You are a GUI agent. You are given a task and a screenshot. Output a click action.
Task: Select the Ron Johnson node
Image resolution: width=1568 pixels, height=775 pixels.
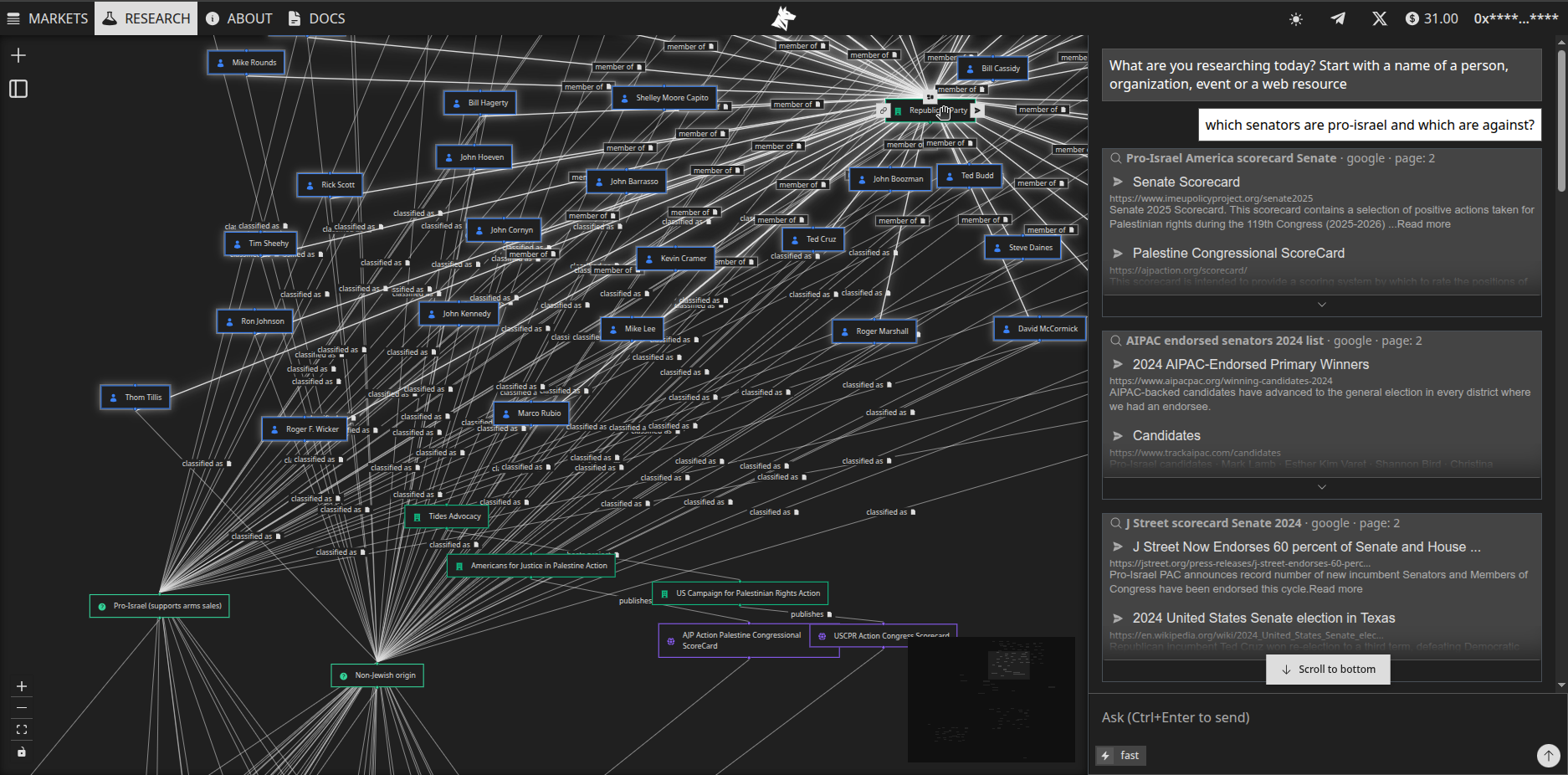pyautogui.click(x=254, y=321)
